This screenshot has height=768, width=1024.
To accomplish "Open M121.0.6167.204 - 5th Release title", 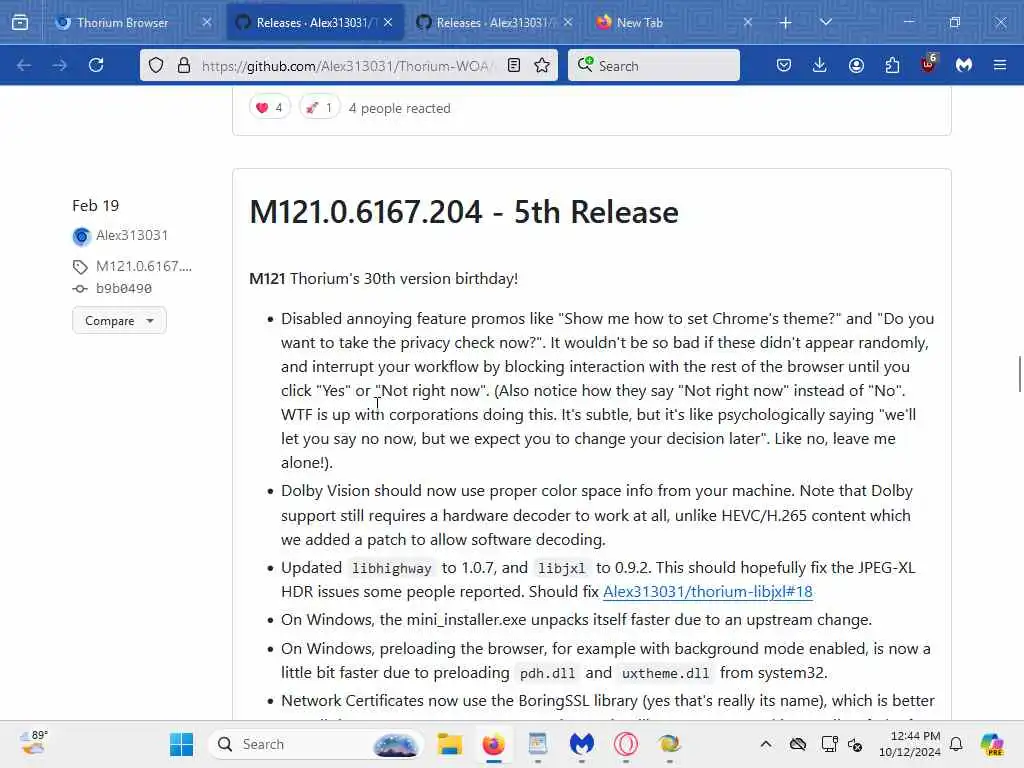I will pyautogui.click(x=464, y=212).
